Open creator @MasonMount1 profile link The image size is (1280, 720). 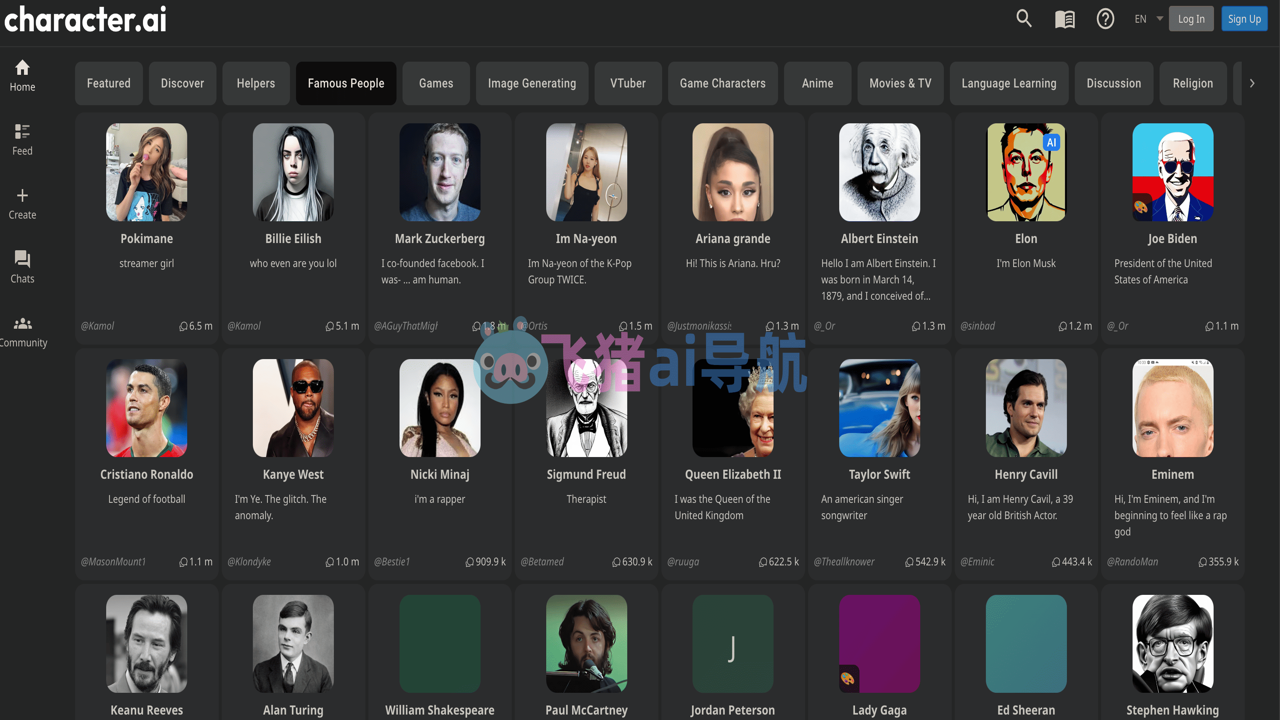113,562
